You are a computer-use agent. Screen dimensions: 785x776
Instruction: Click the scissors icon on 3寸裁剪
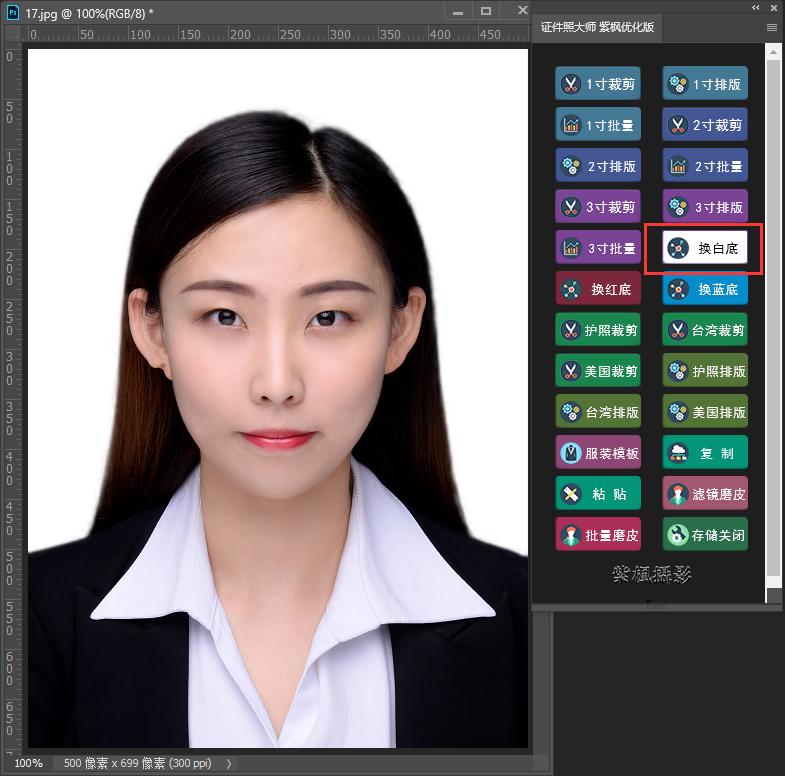point(571,206)
